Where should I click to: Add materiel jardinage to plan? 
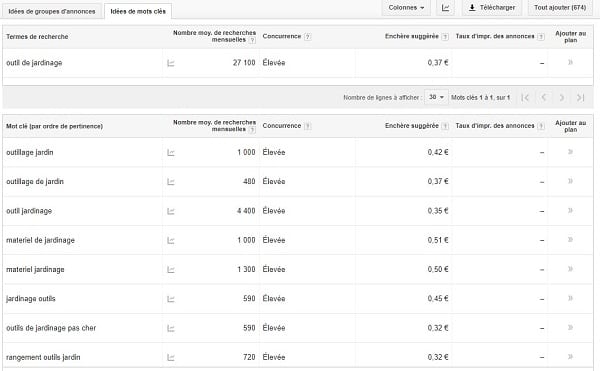click(x=570, y=269)
